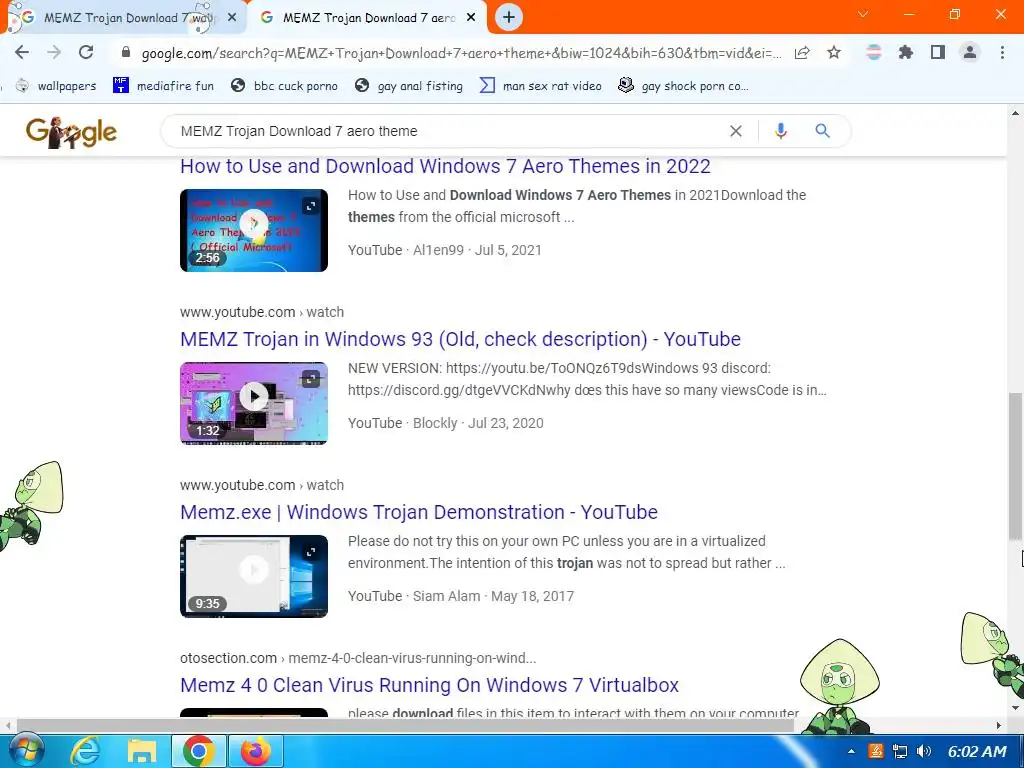This screenshot has height=768, width=1024.
Task: Submit search with magnifier icon
Action: (822, 131)
